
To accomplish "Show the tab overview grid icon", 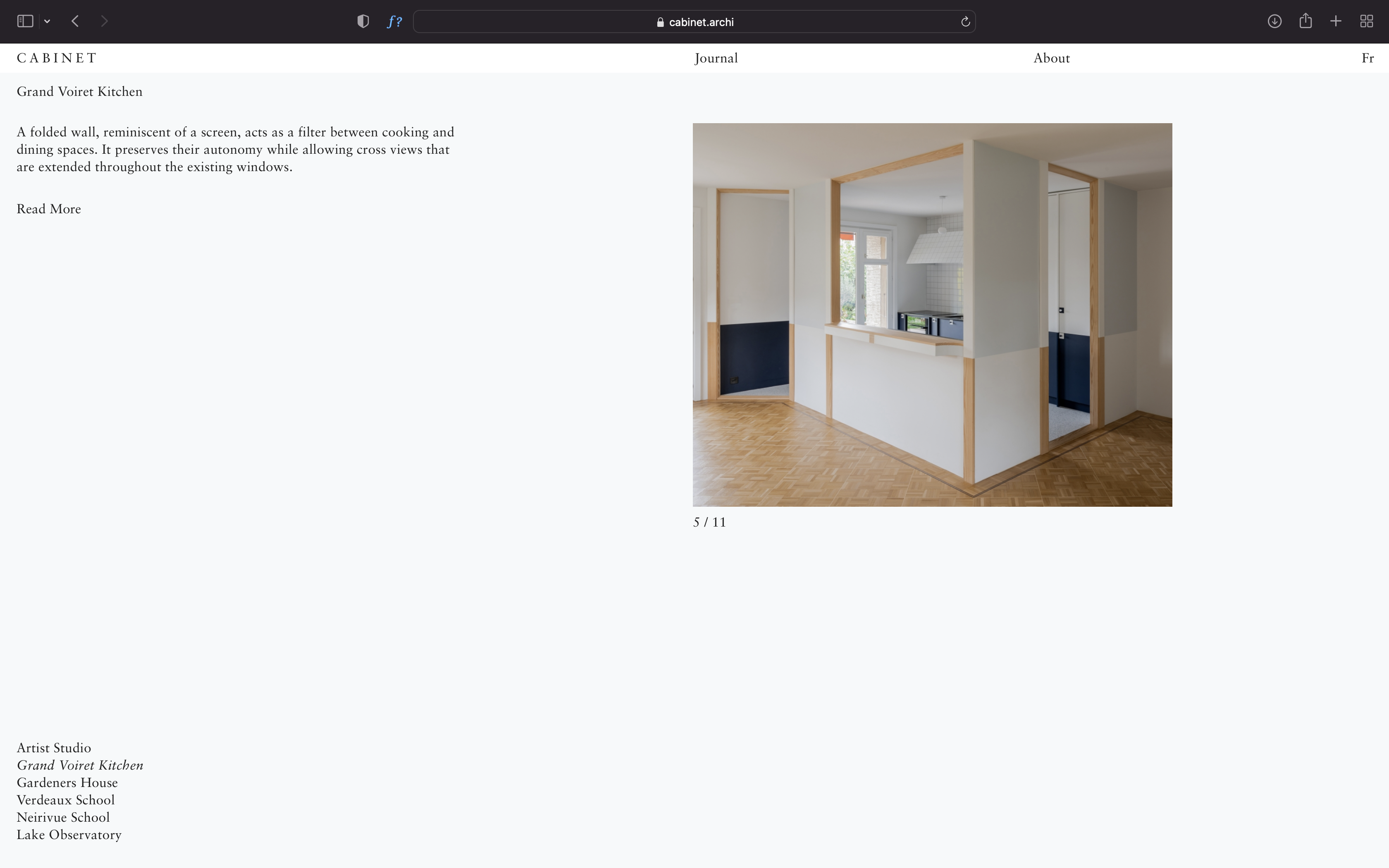I will (x=1367, y=21).
